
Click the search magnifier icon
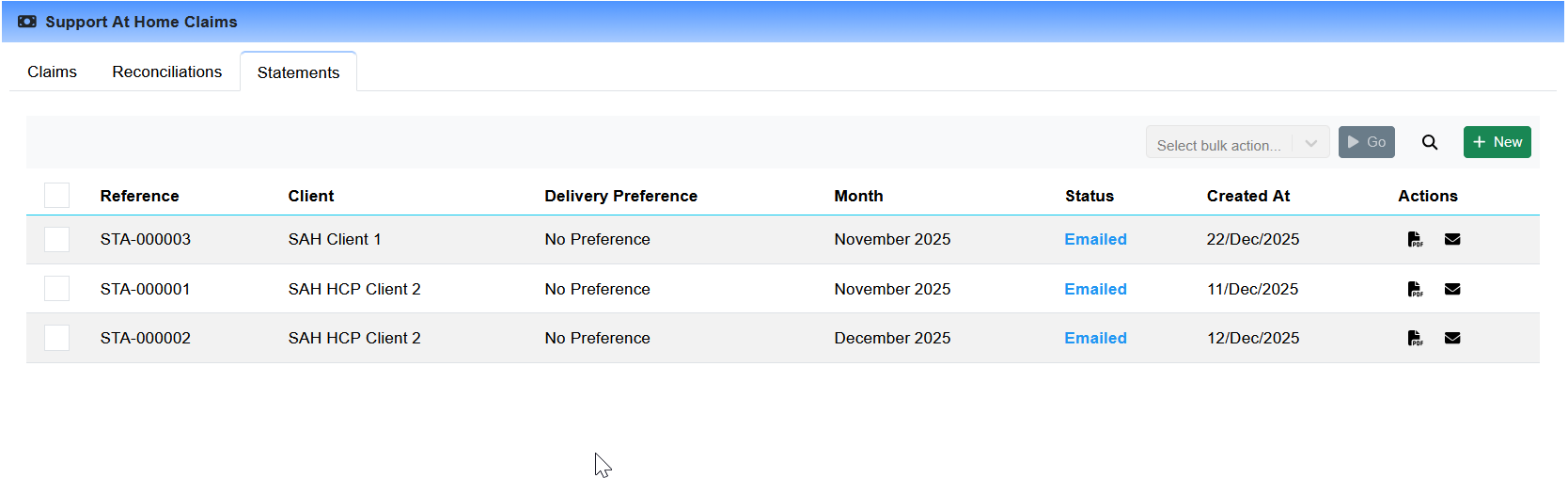(x=1430, y=142)
